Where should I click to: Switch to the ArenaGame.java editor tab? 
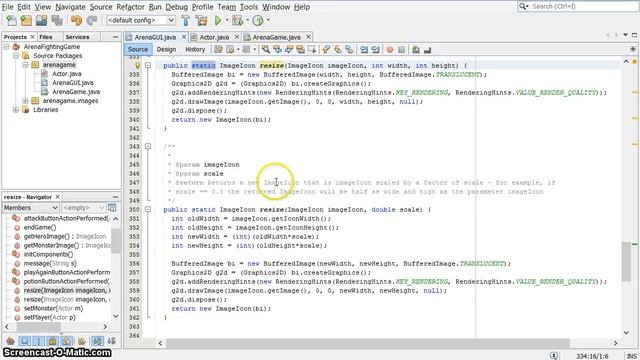pyautogui.click(x=276, y=37)
